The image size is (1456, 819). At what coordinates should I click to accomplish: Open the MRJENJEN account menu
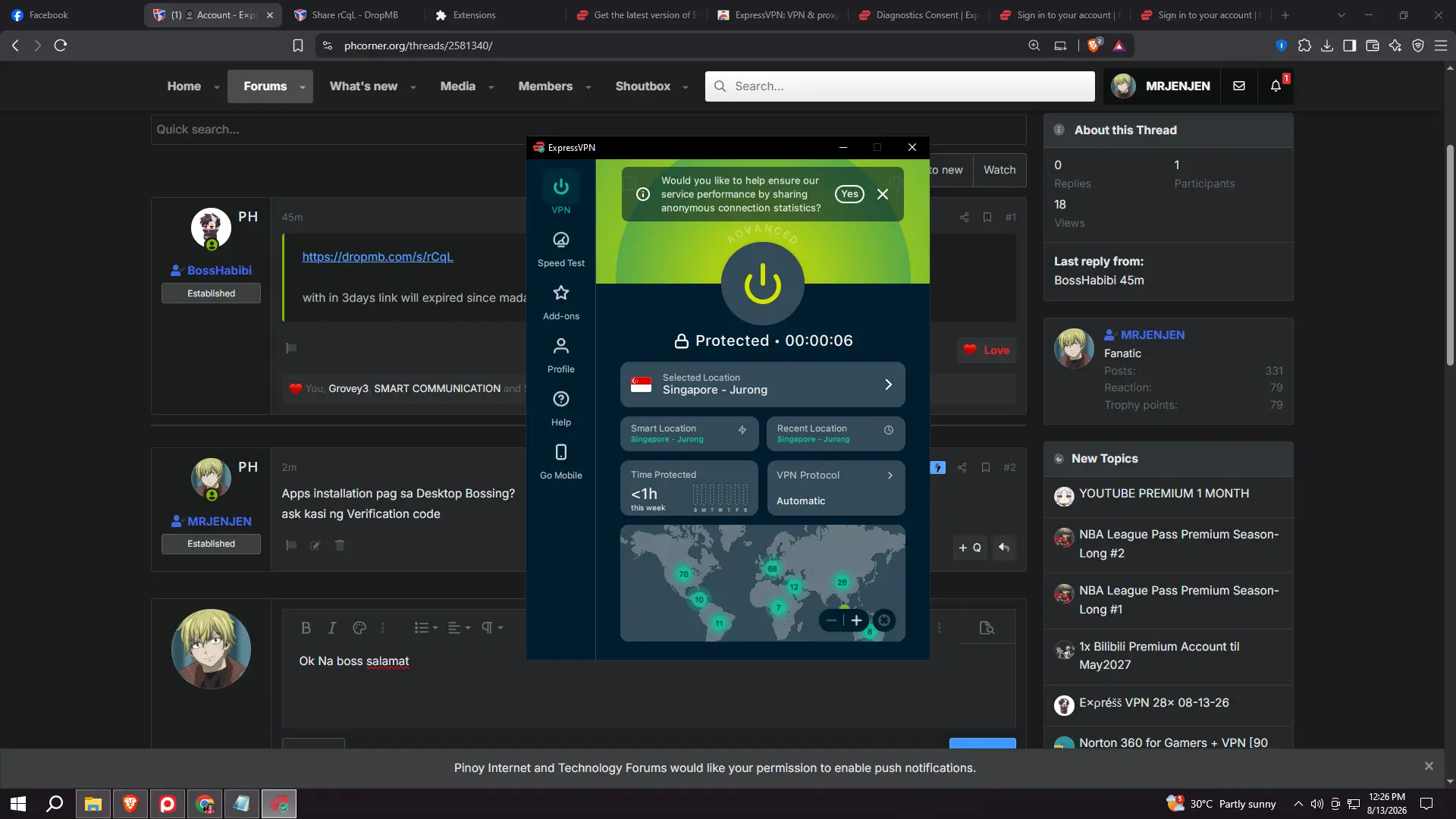[x=1161, y=86]
